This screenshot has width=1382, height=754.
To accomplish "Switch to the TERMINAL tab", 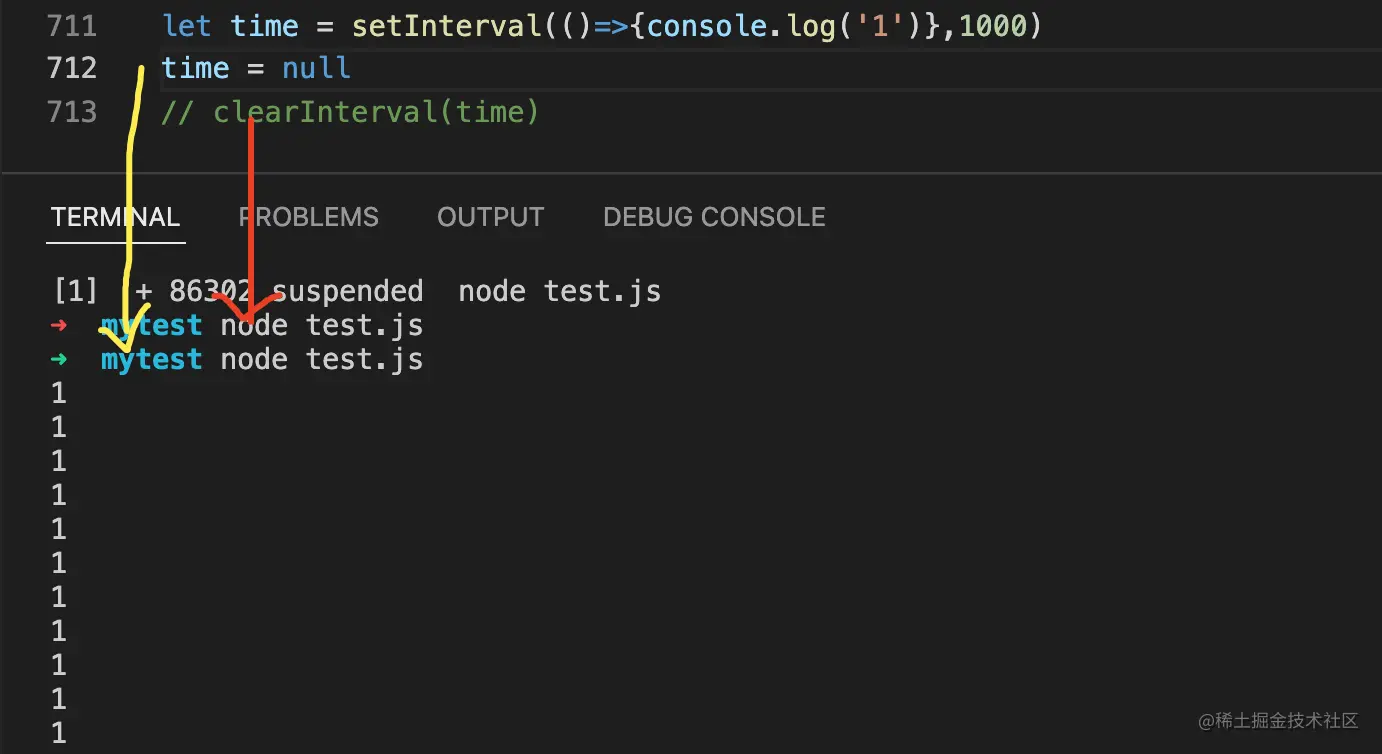I will tap(115, 217).
